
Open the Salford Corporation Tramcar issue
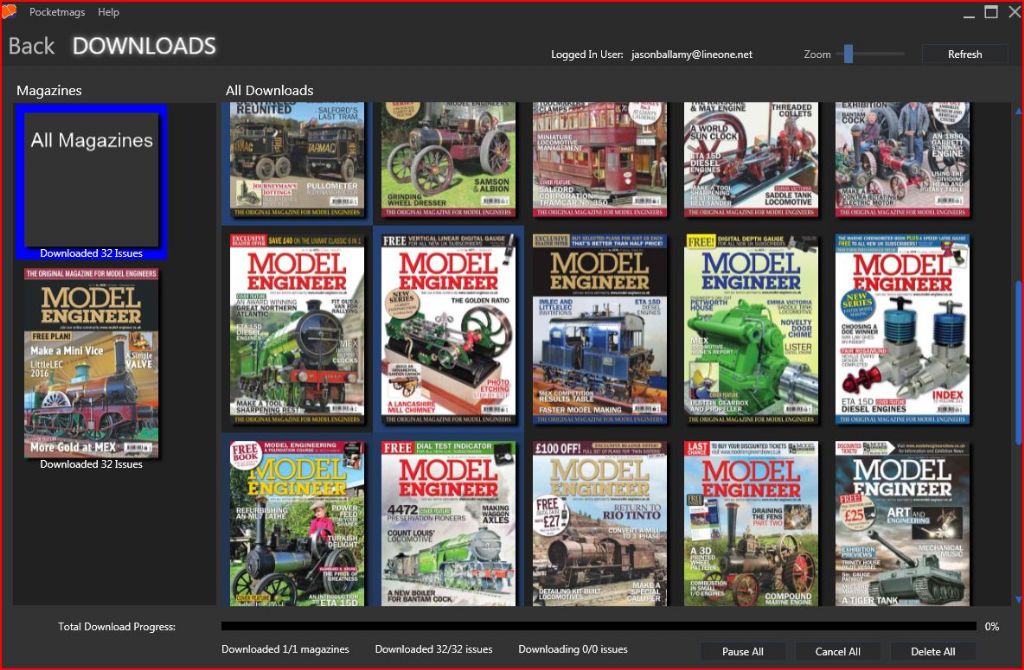pos(600,159)
